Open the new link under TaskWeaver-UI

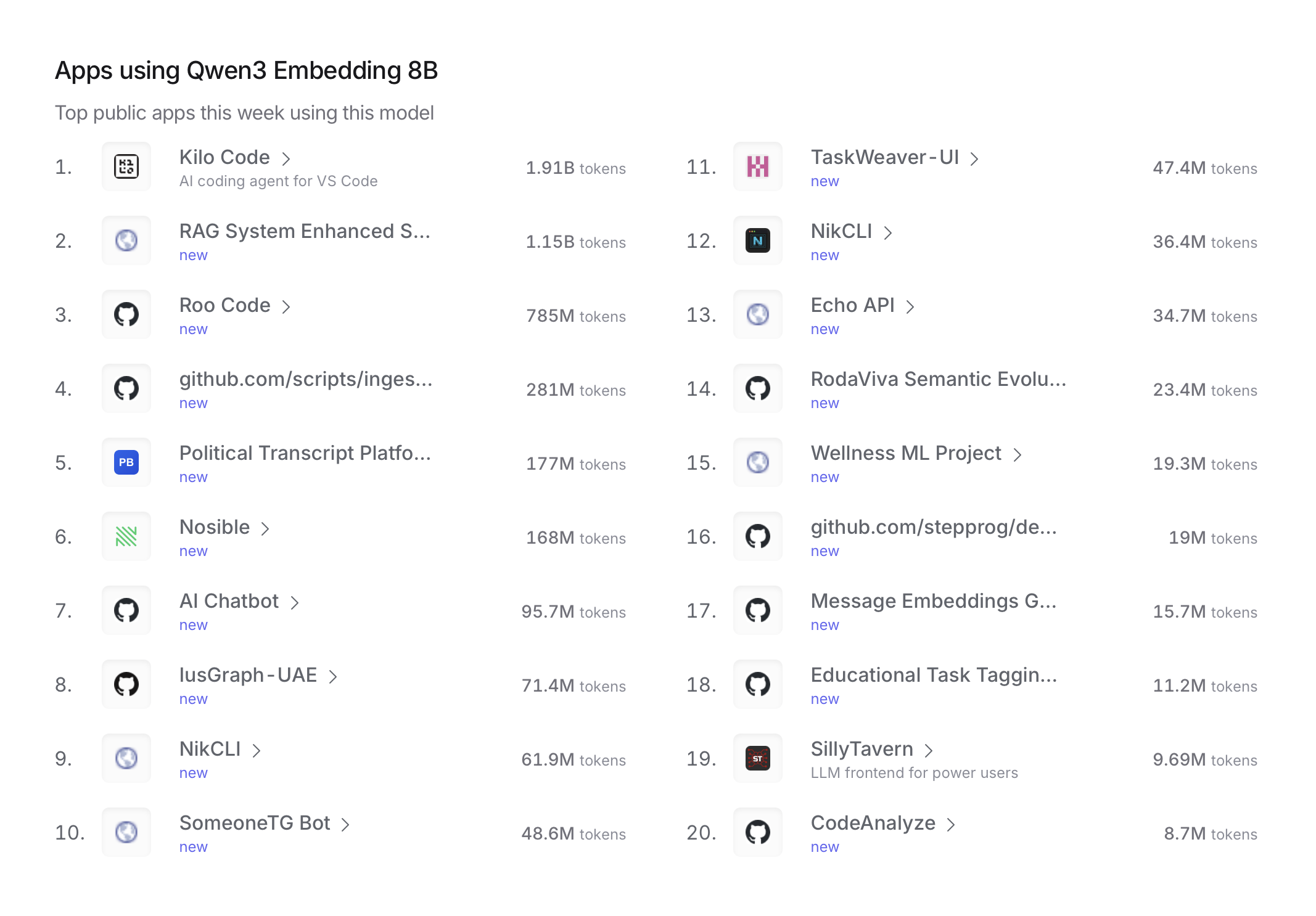(825, 181)
